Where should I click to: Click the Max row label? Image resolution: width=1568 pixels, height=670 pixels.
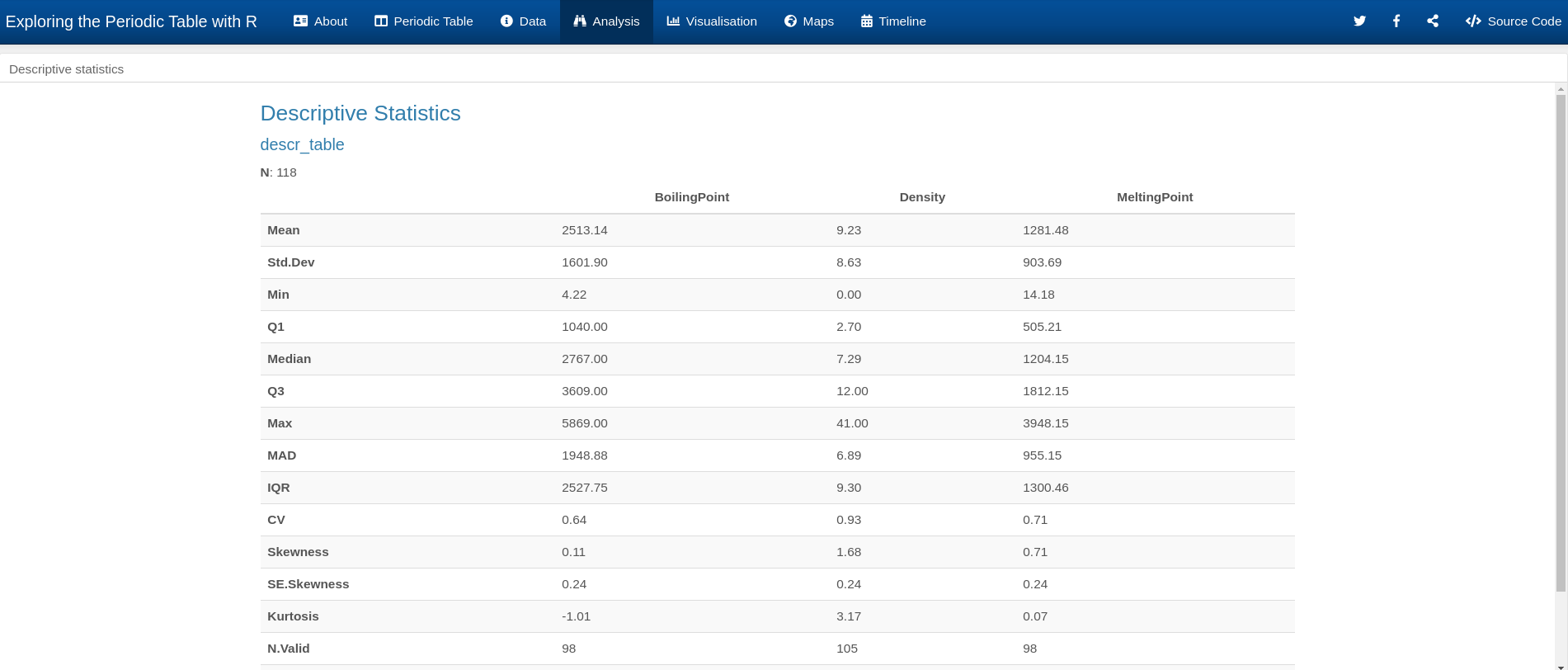pos(280,423)
